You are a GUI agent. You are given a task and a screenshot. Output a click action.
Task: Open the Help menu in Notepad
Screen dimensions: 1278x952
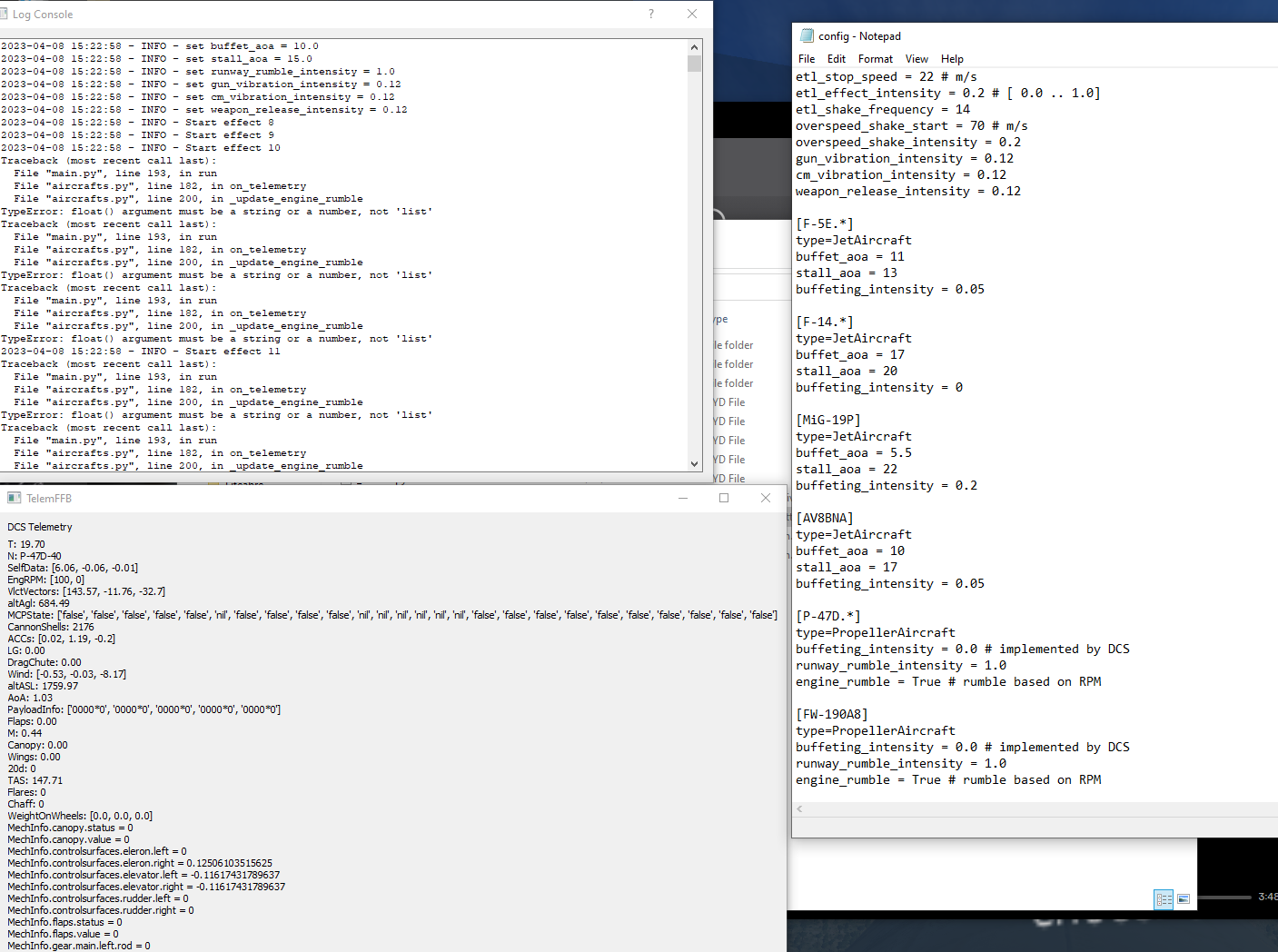[952, 59]
